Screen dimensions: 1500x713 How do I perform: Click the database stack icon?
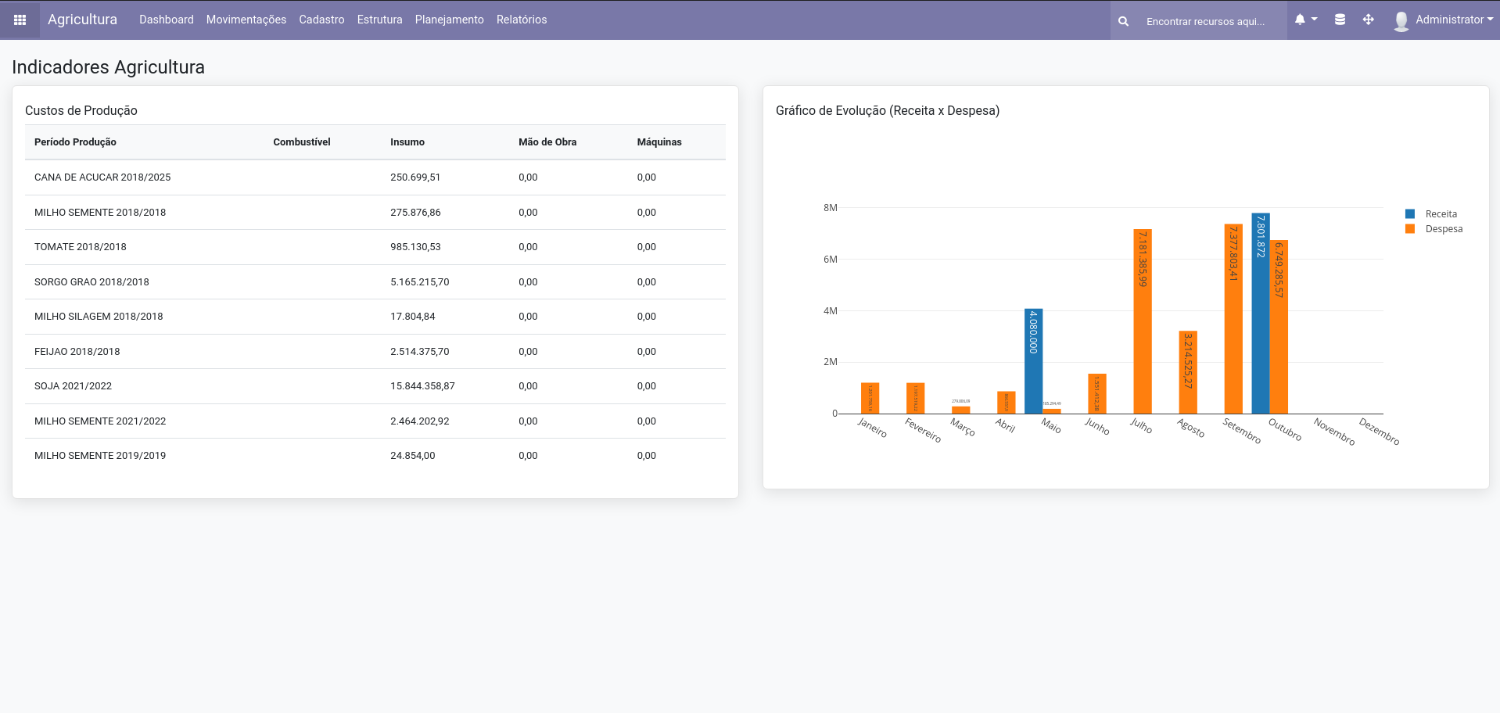point(1340,20)
